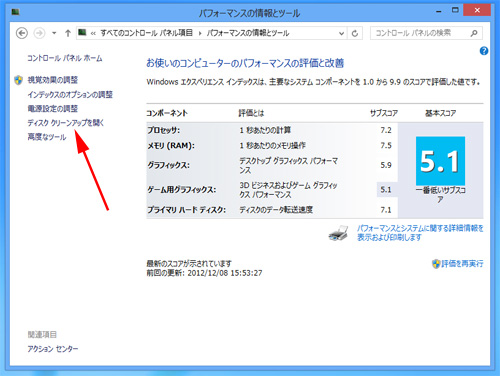Go up one level with up arrow
Viewport: 500px width, 376px height.
(68, 33)
